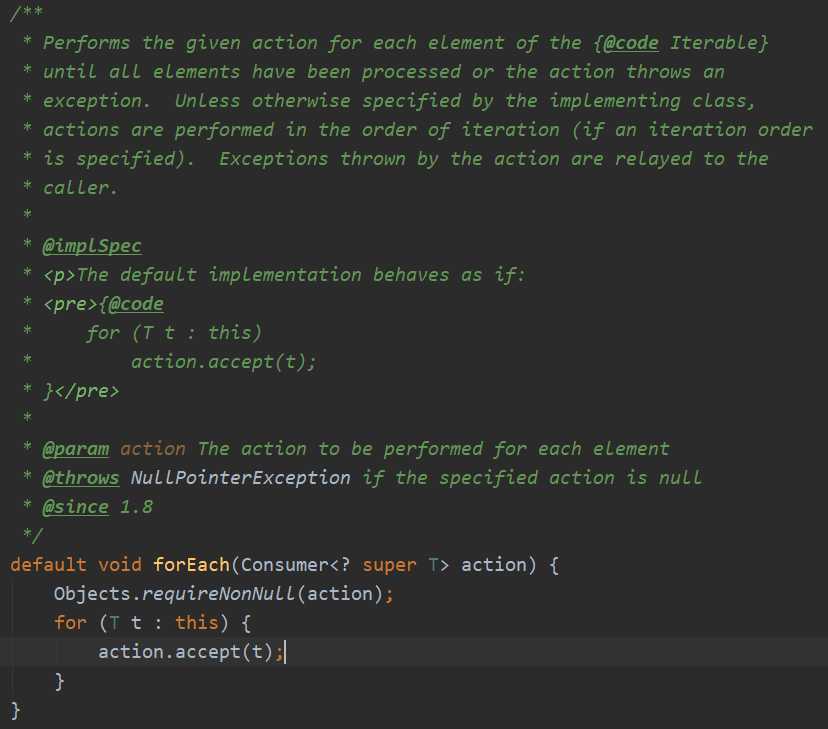Click the 1.8 version in the @since line

(136, 507)
